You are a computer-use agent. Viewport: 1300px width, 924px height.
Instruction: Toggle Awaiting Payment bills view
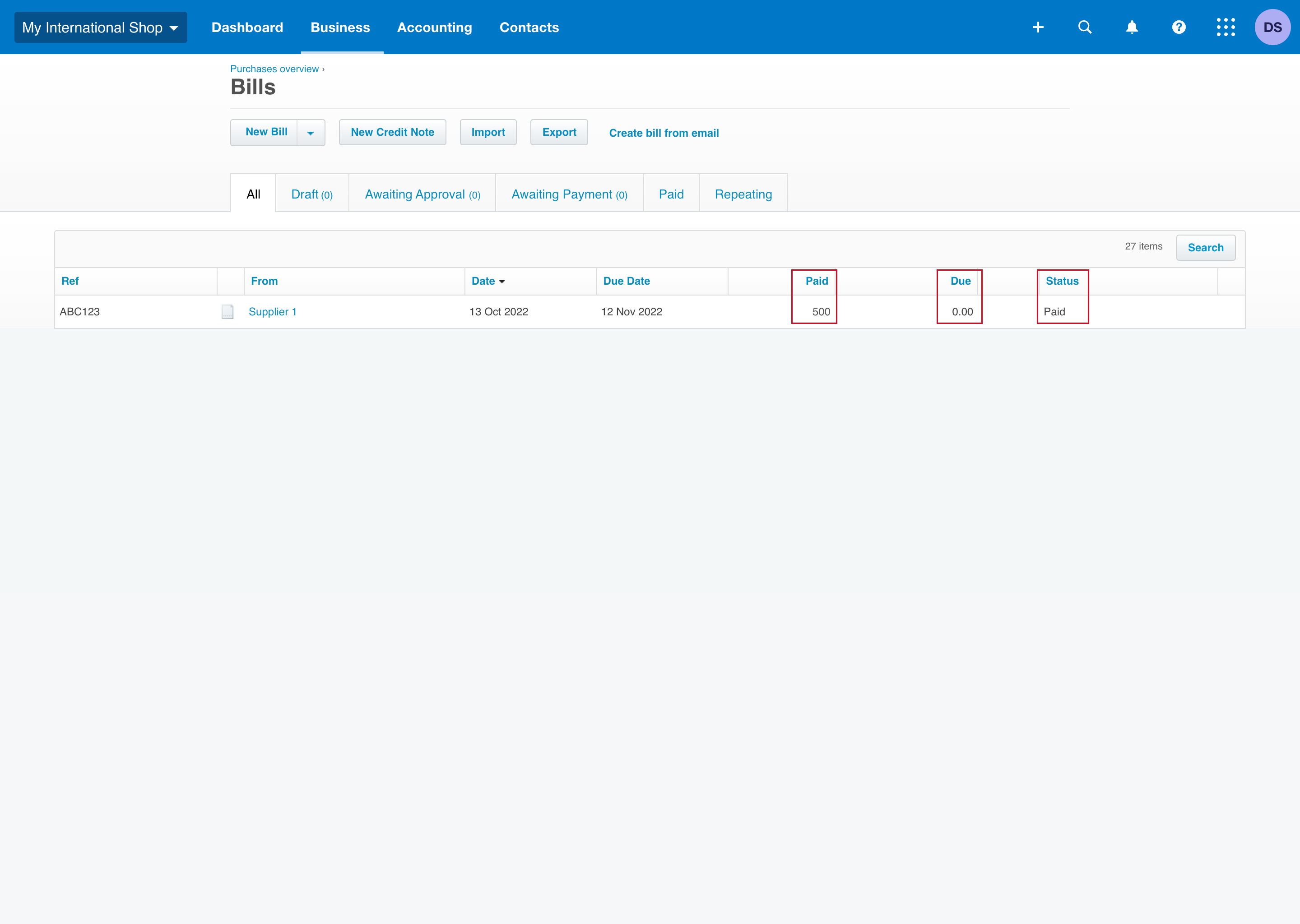coord(569,193)
